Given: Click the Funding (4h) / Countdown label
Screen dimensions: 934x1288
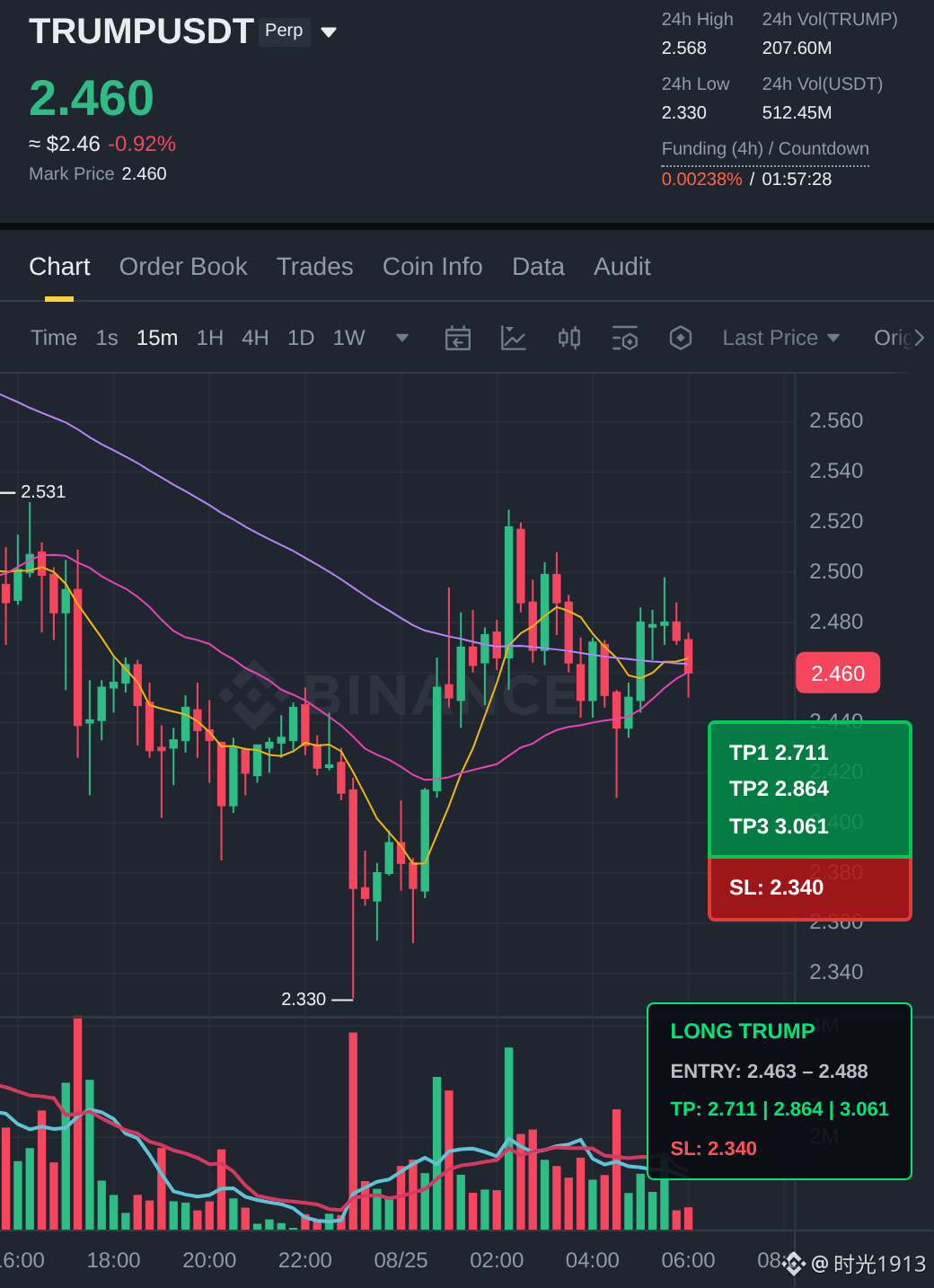Looking at the screenshot, I should click(x=765, y=149).
